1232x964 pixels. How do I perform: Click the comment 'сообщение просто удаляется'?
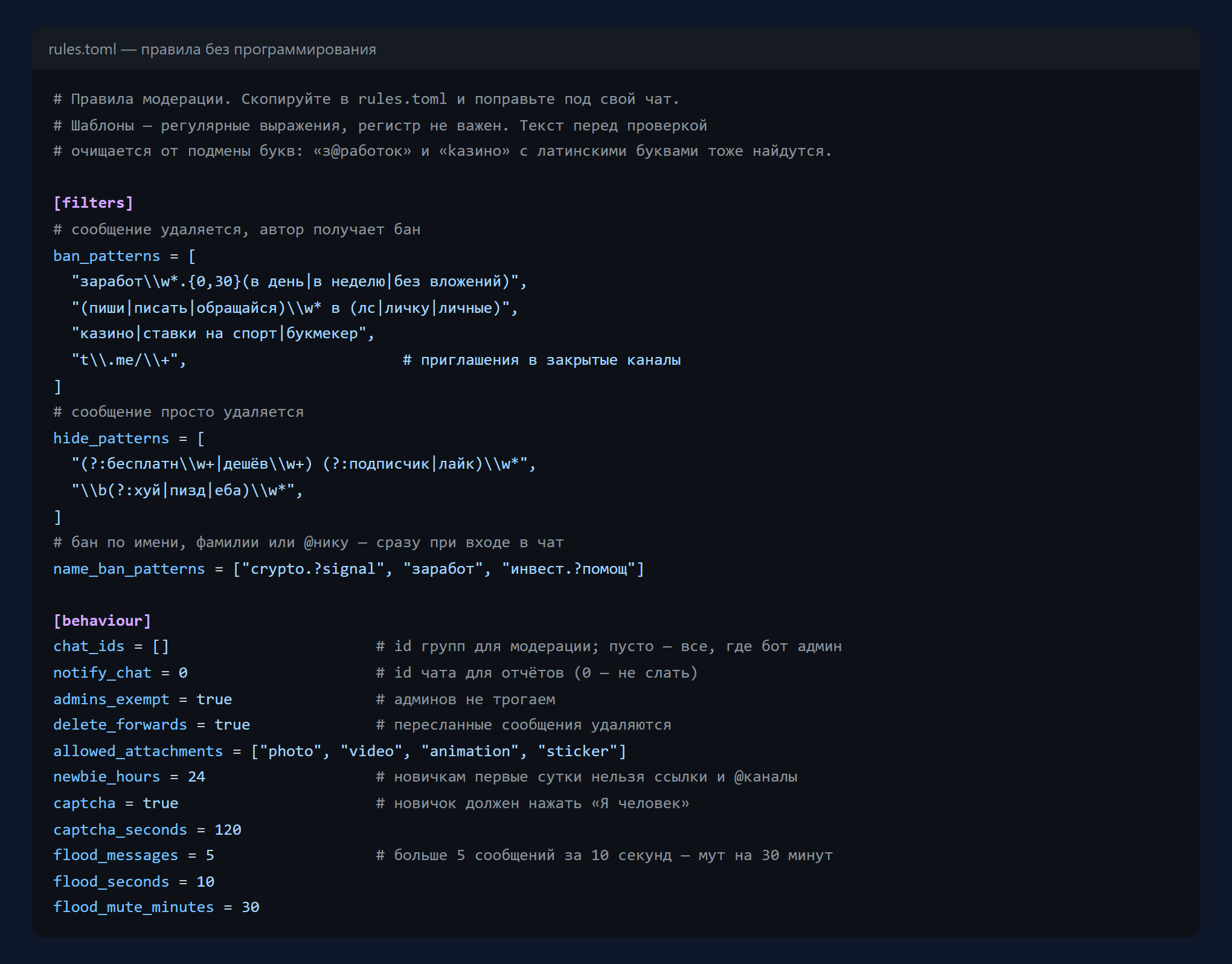point(179,412)
